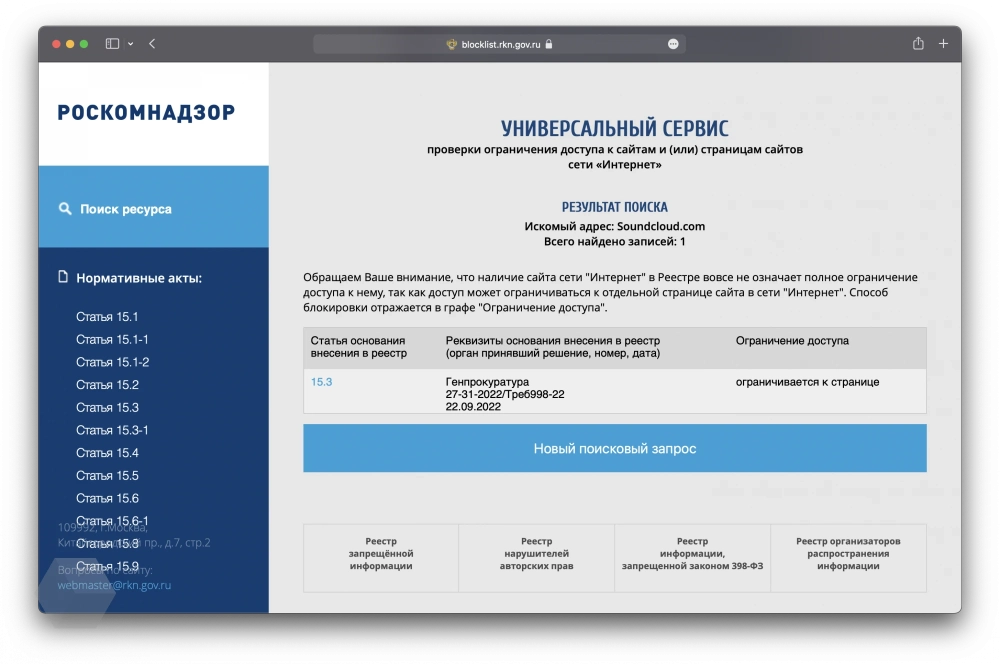
Task: Go back using the browser back arrow
Action: [x=152, y=44]
